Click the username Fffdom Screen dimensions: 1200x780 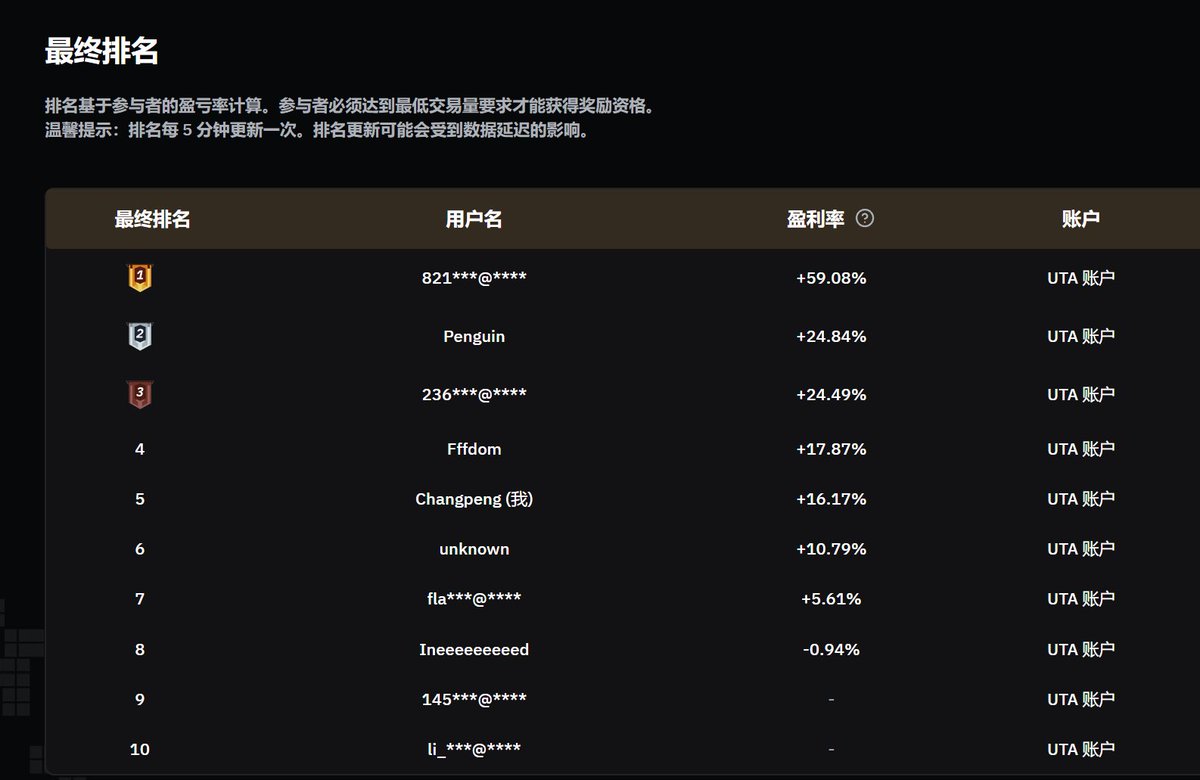click(474, 449)
